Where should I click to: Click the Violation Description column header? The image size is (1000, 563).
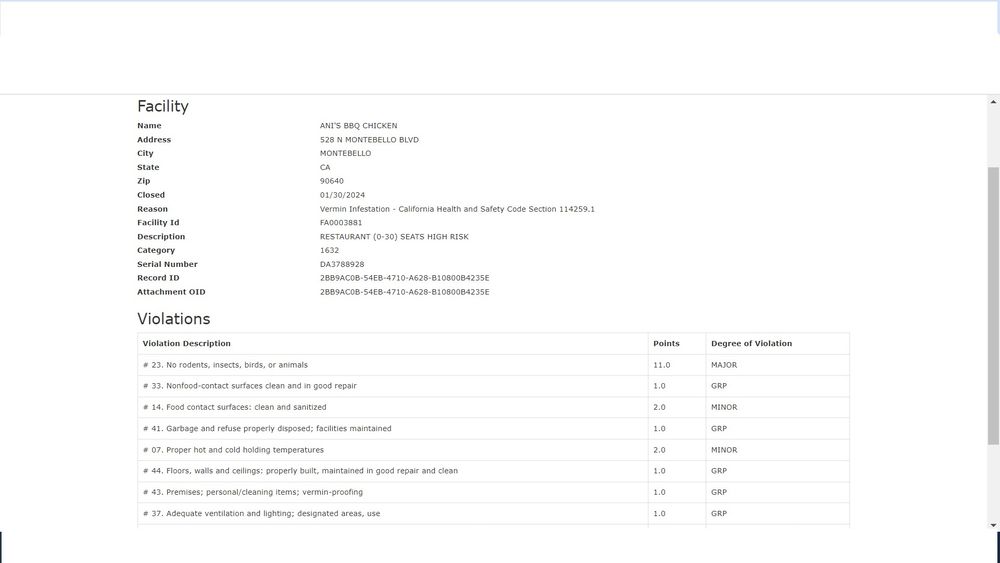(187, 343)
